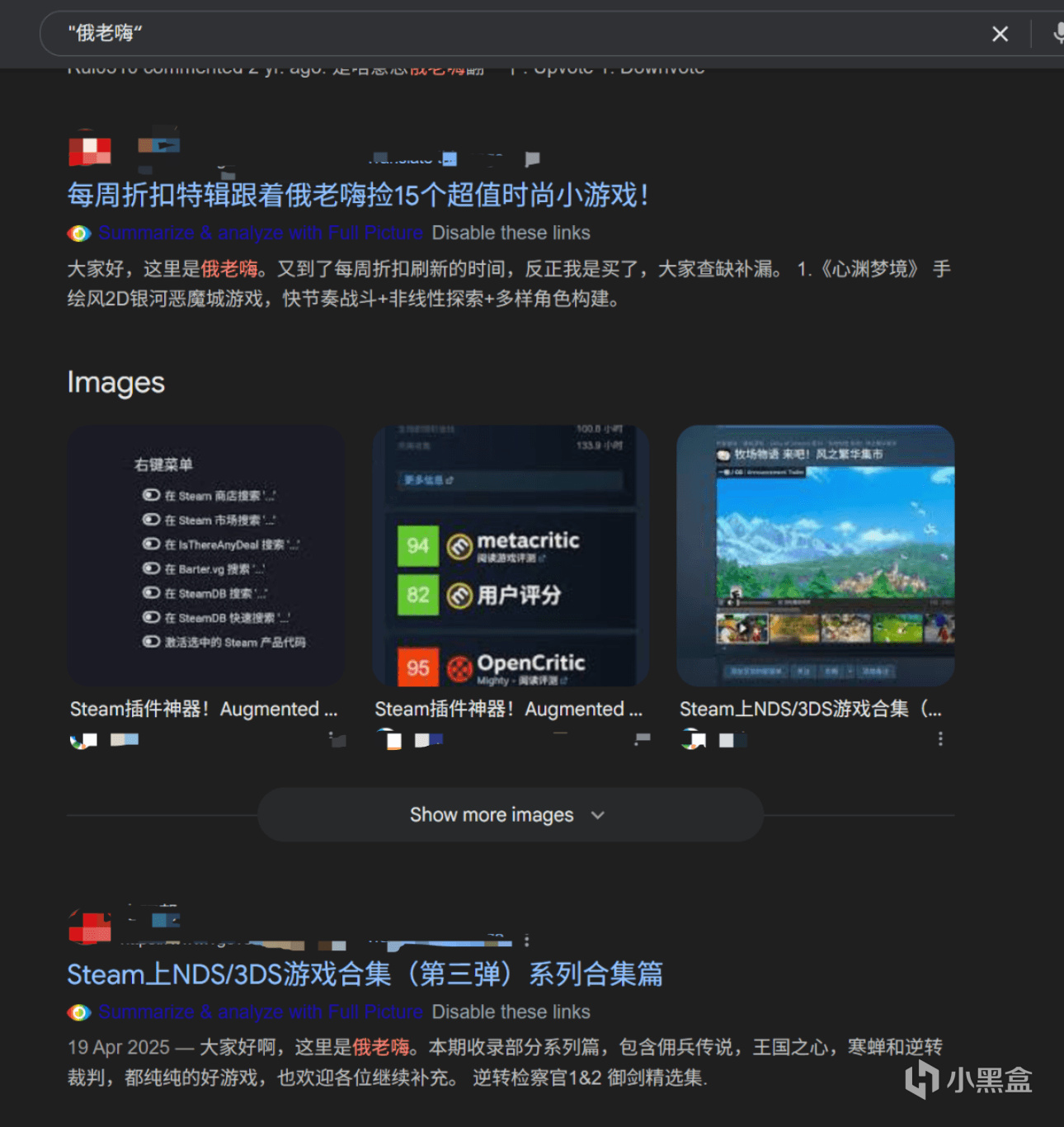The height and width of the screenshot is (1127, 1064).
Task: Click the source favicon under the metacritic image
Action: [389, 739]
